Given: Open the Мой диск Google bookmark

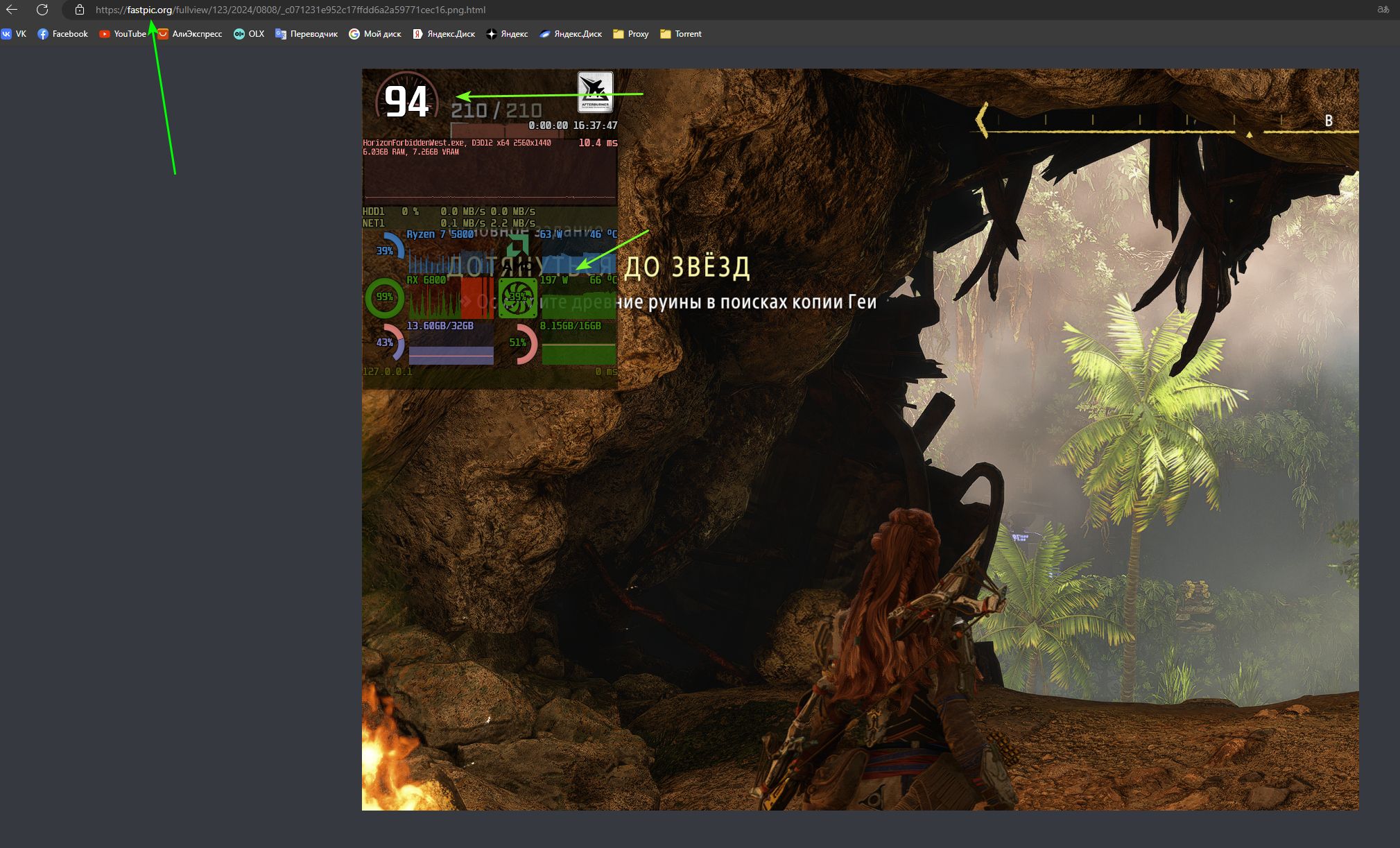Looking at the screenshot, I should pyautogui.click(x=375, y=34).
